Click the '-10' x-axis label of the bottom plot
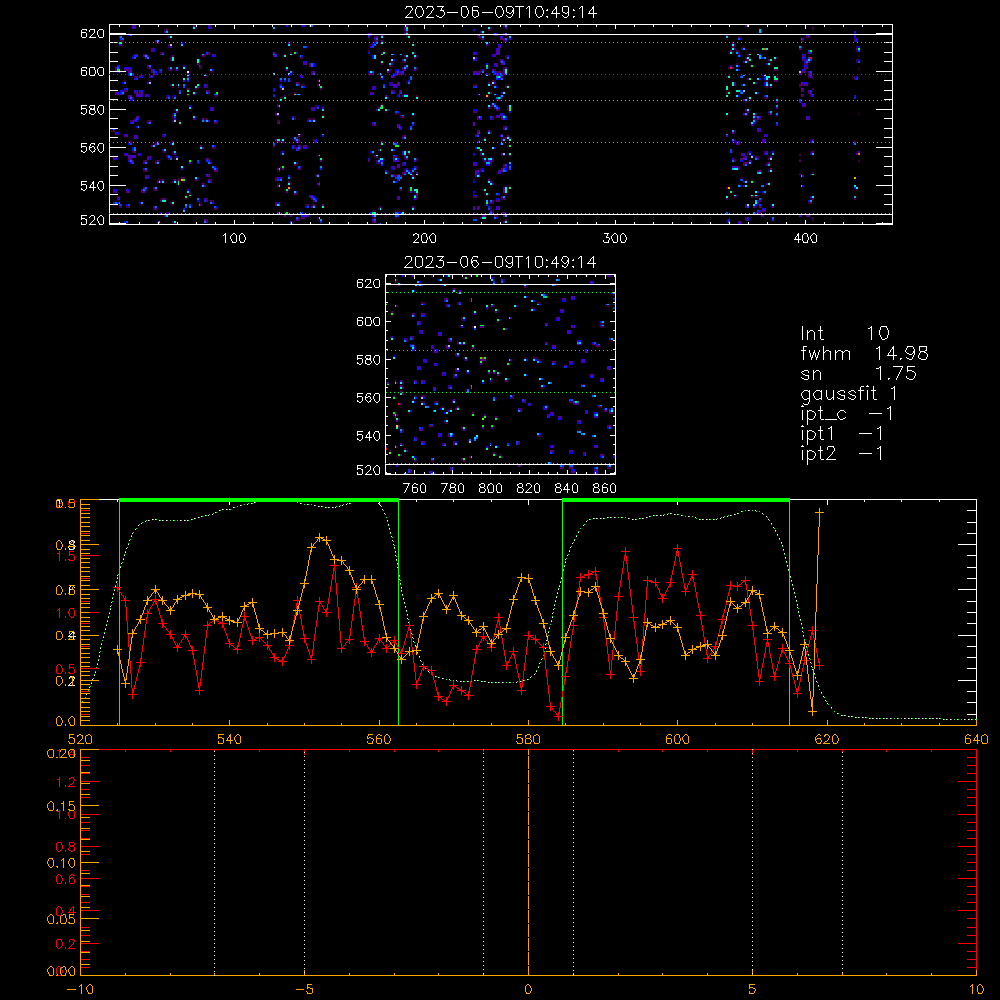 80,989
